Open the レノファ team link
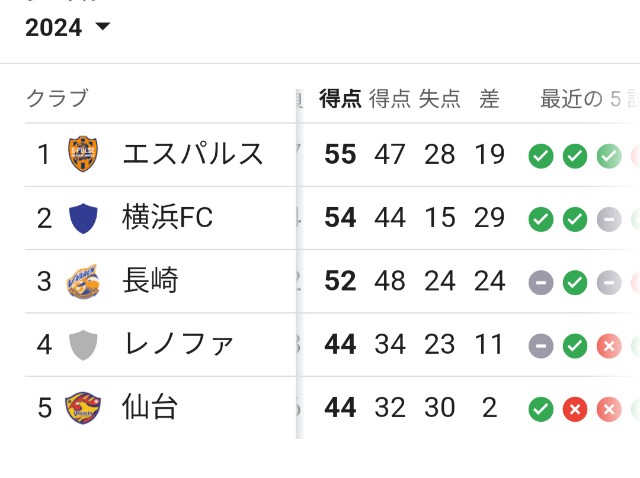 coord(178,344)
